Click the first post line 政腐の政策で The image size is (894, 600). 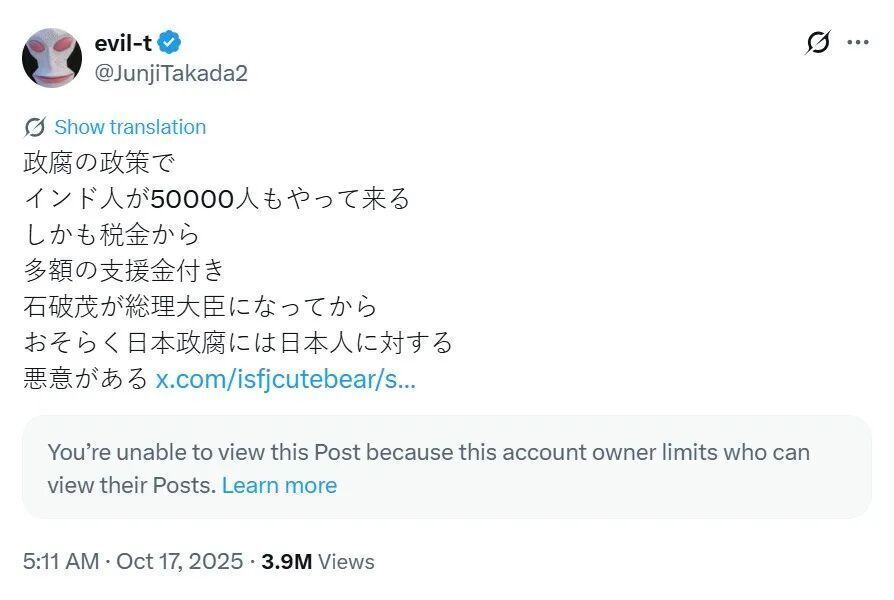pyautogui.click(x=99, y=162)
